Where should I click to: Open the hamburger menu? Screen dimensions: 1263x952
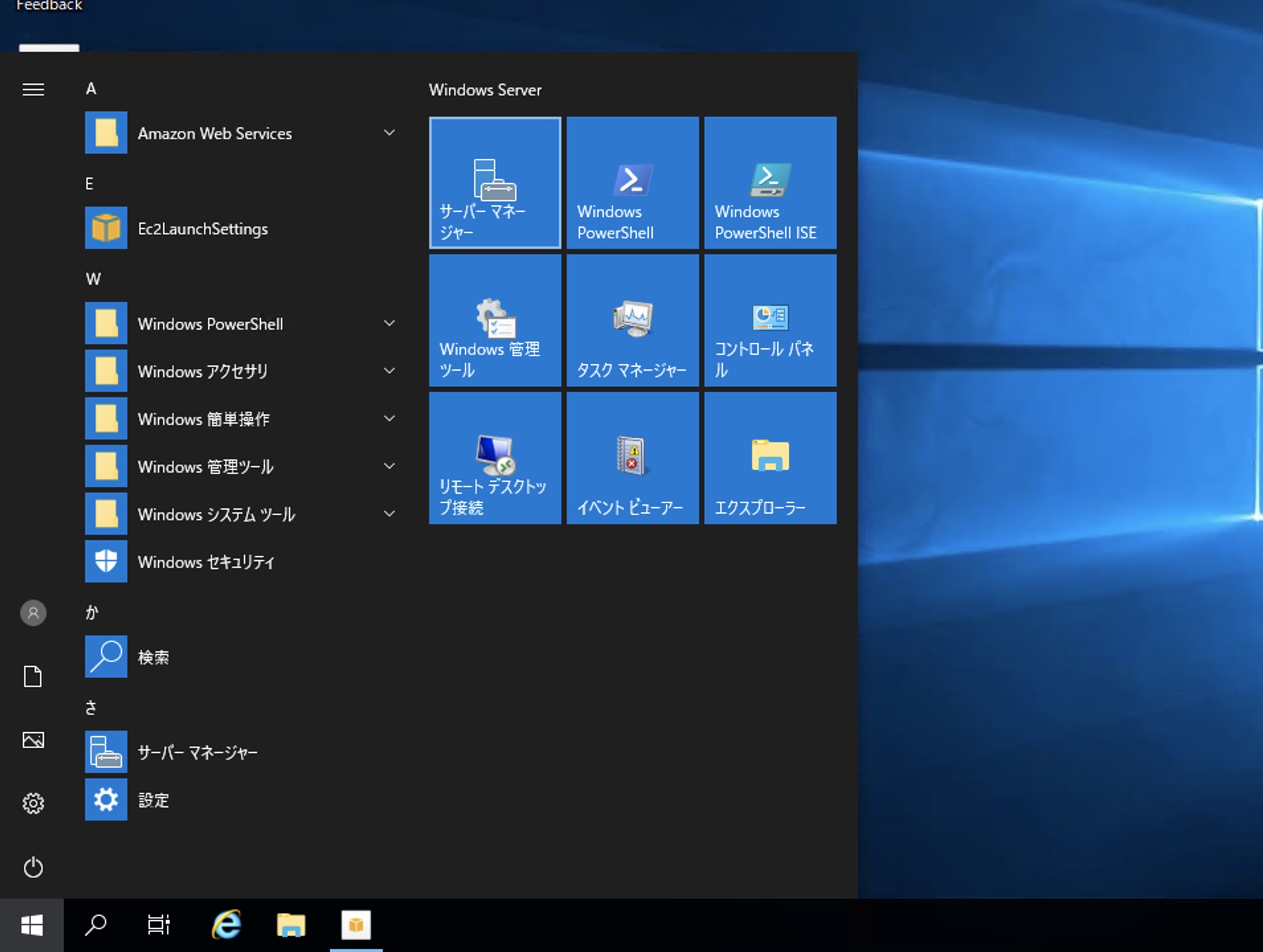pos(33,89)
